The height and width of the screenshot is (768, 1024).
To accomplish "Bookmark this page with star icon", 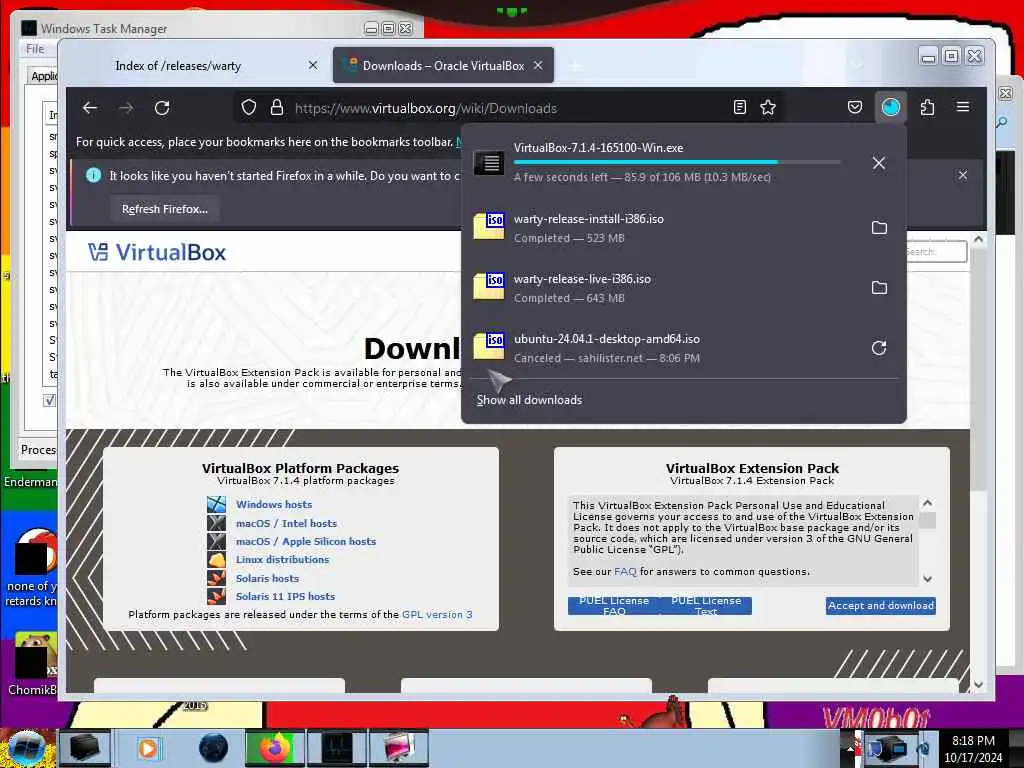I will pos(768,107).
